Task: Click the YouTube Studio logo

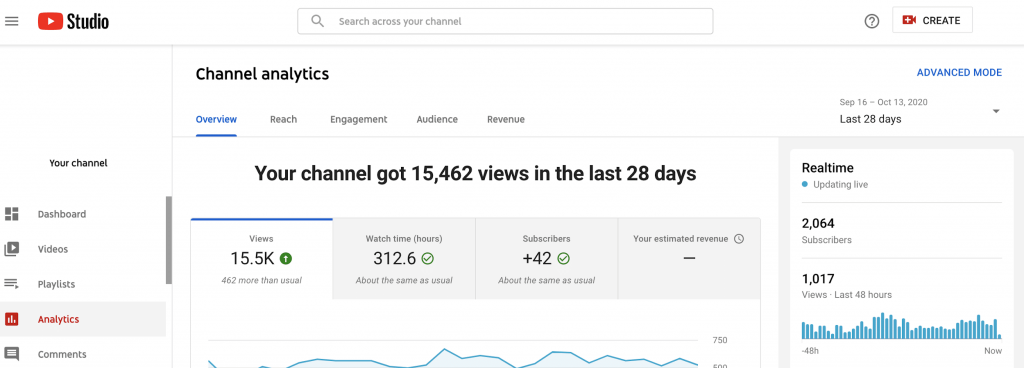Action: point(73,22)
